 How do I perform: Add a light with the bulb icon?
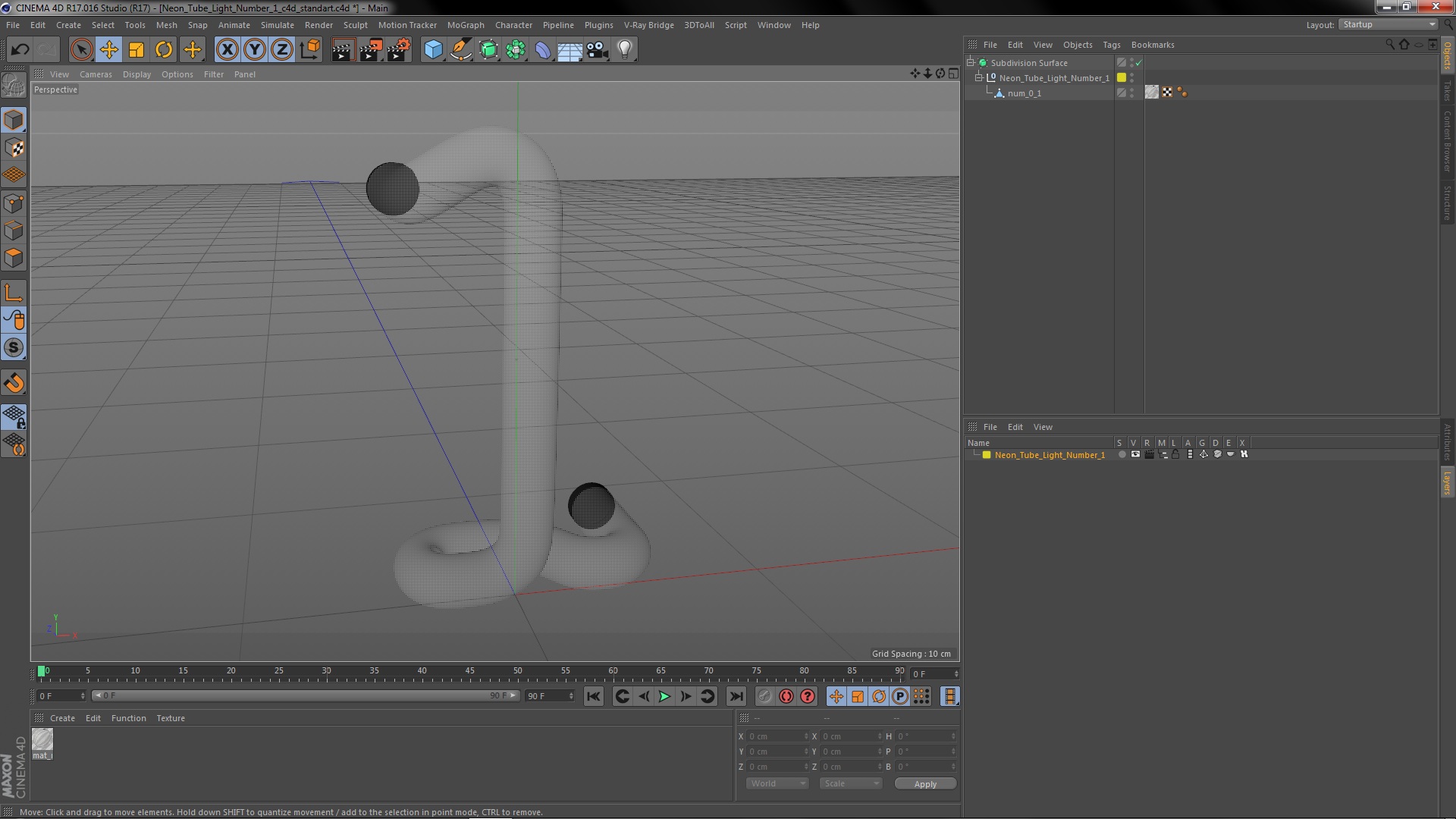(624, 50)
